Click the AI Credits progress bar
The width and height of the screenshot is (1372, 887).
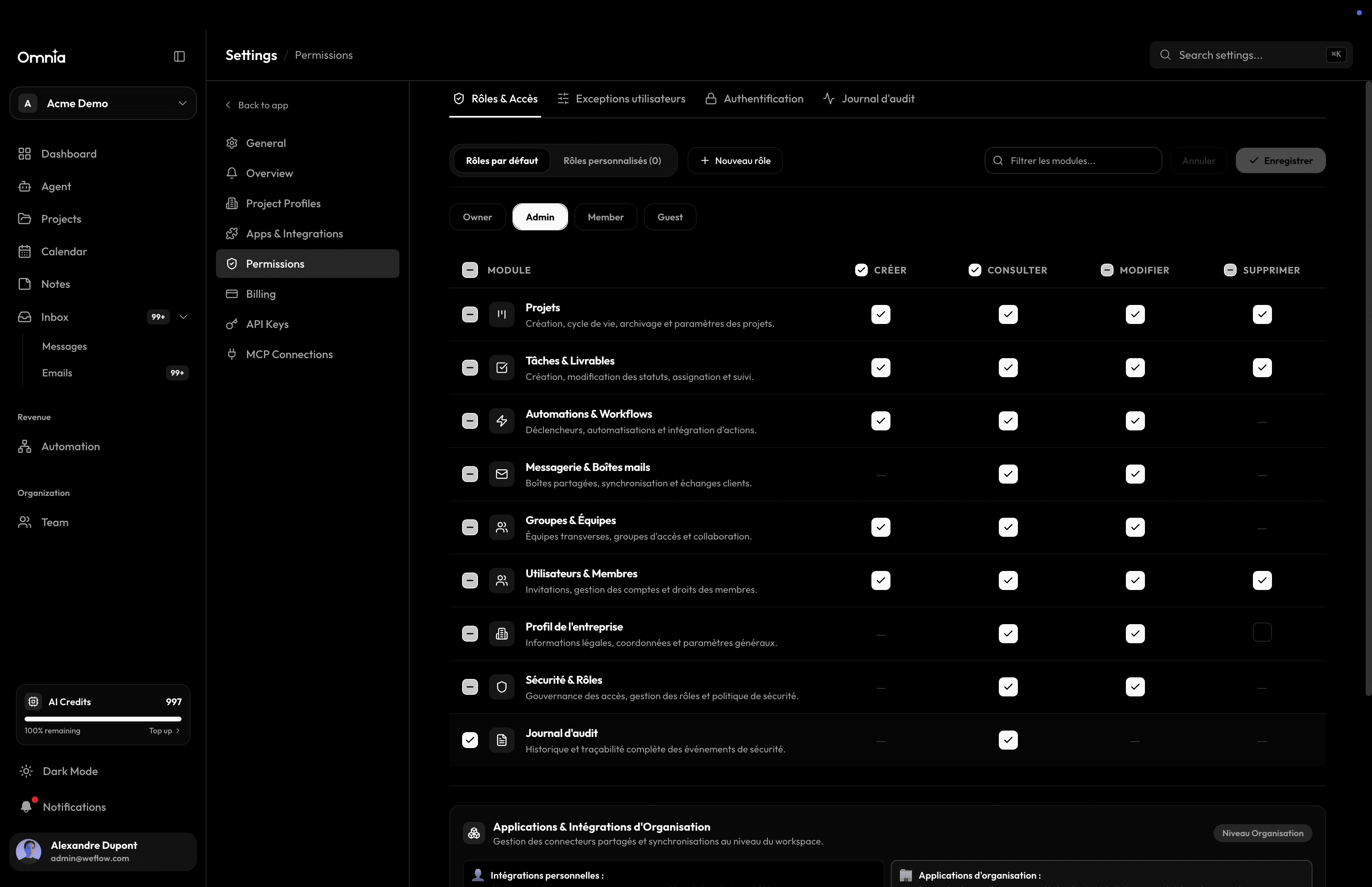pos(103,719)
